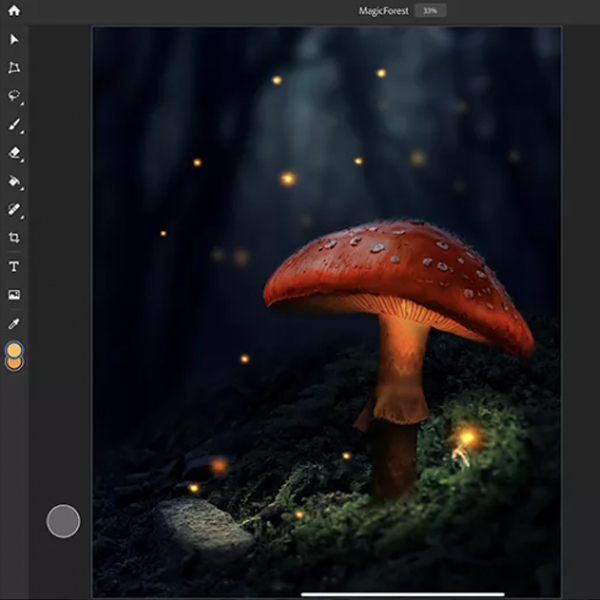
Task: Select the Move tool
Action: click(14, 39)
